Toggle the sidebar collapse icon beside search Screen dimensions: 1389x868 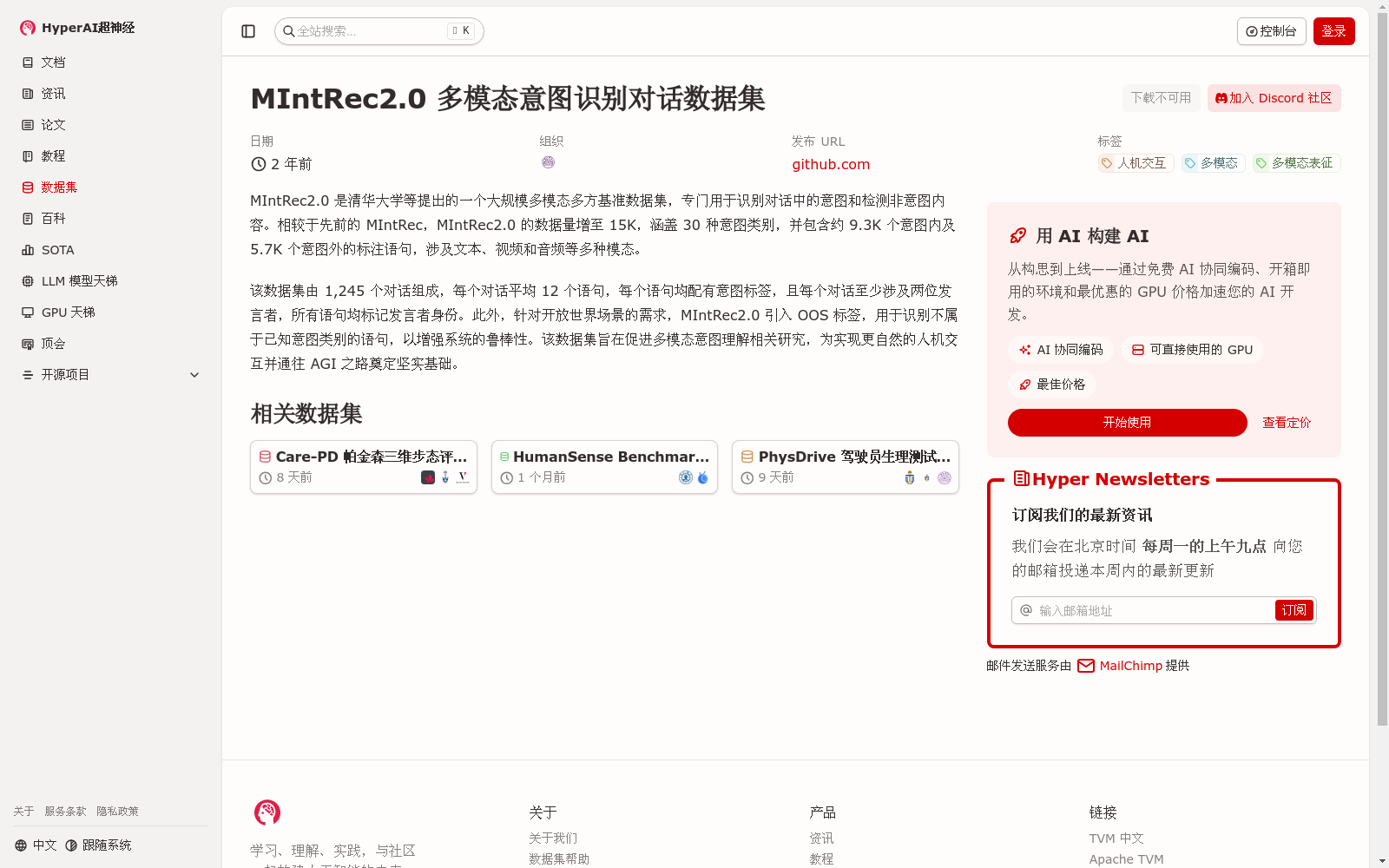click(247, 30)
